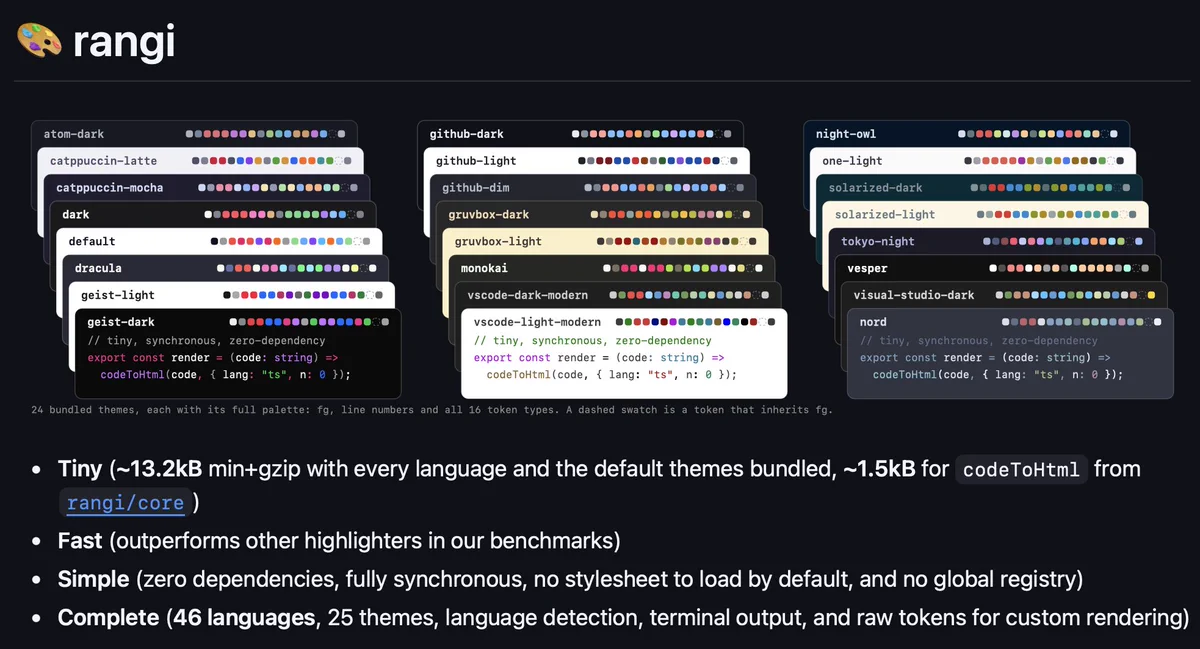The width and height of the screenshot is (1200, 649).
Task: Select the solarized-dark theme label
Action: [x=876, y=188]
